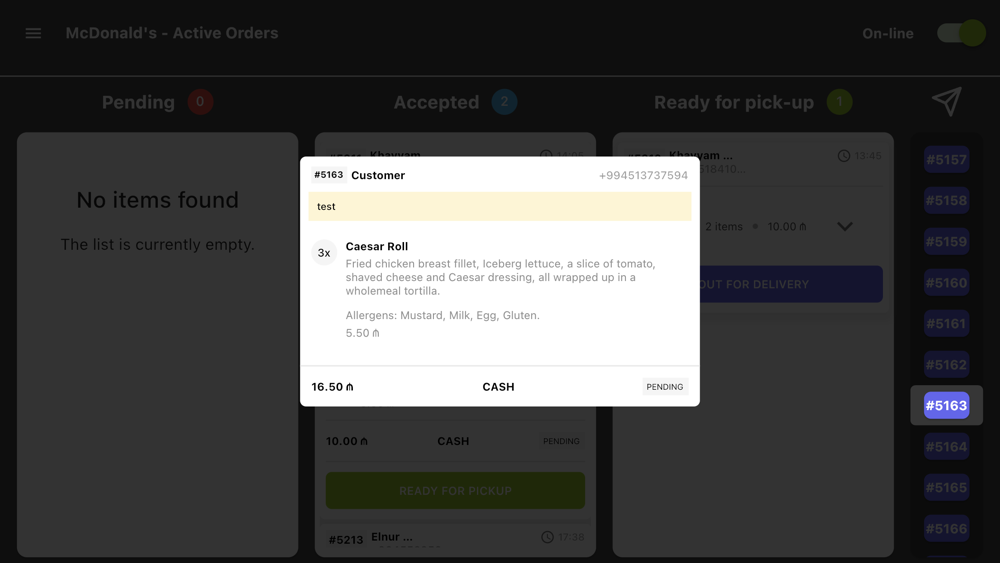Choose order #5161 chip

[946, 323]
